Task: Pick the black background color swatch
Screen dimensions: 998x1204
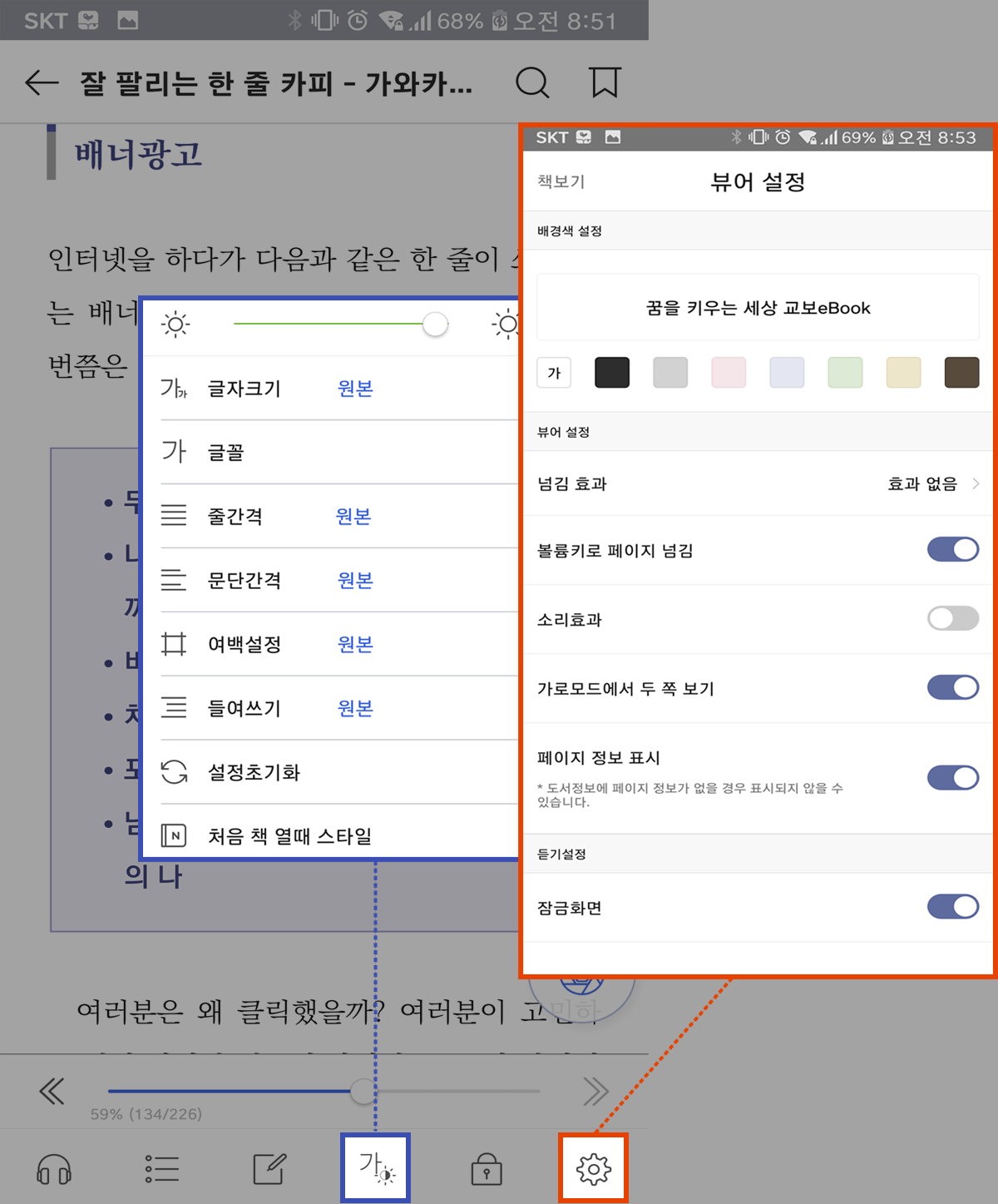Action: pyautogui.click(x=611, y=372)
